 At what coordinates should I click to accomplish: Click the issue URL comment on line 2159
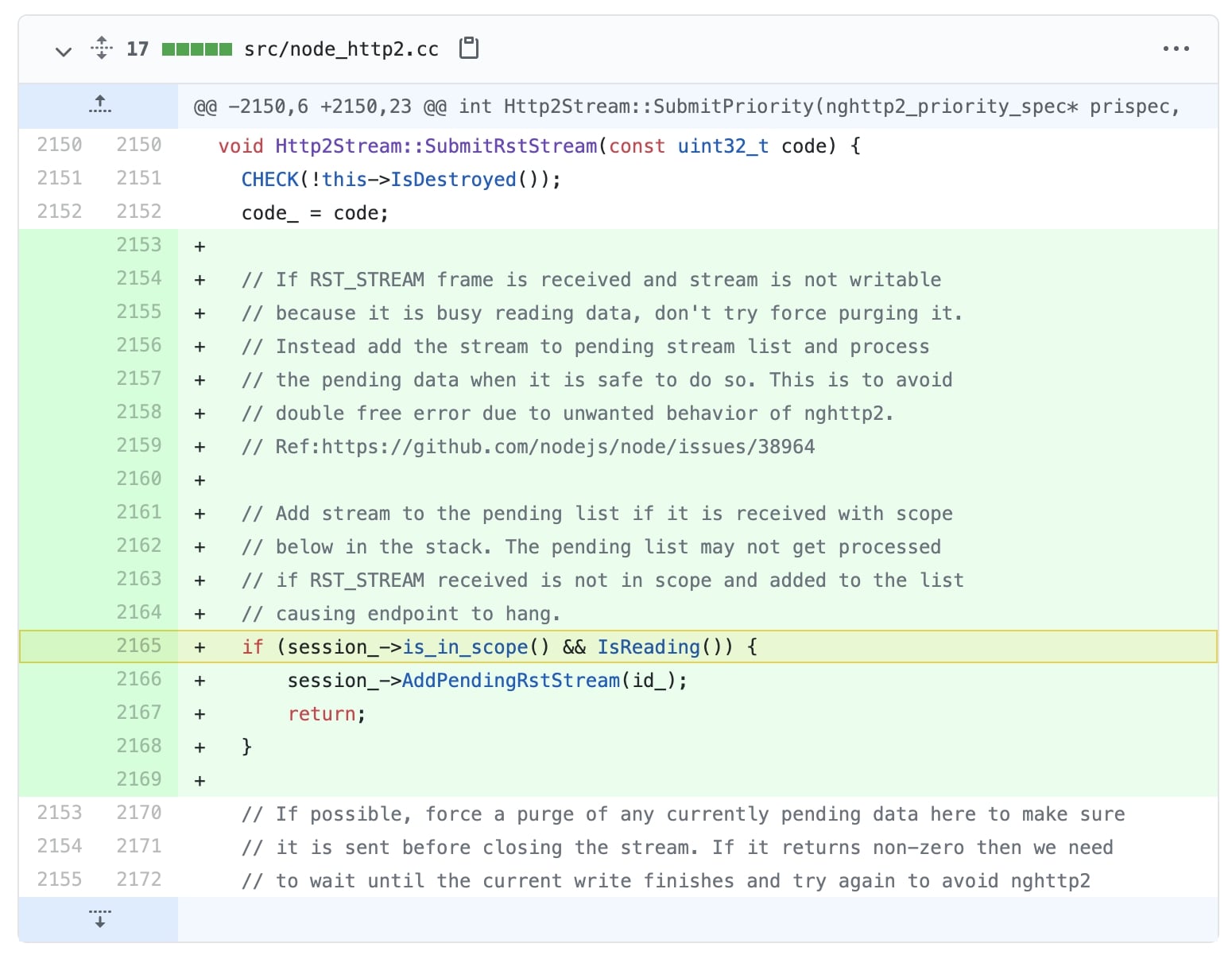tap(528, 447)
